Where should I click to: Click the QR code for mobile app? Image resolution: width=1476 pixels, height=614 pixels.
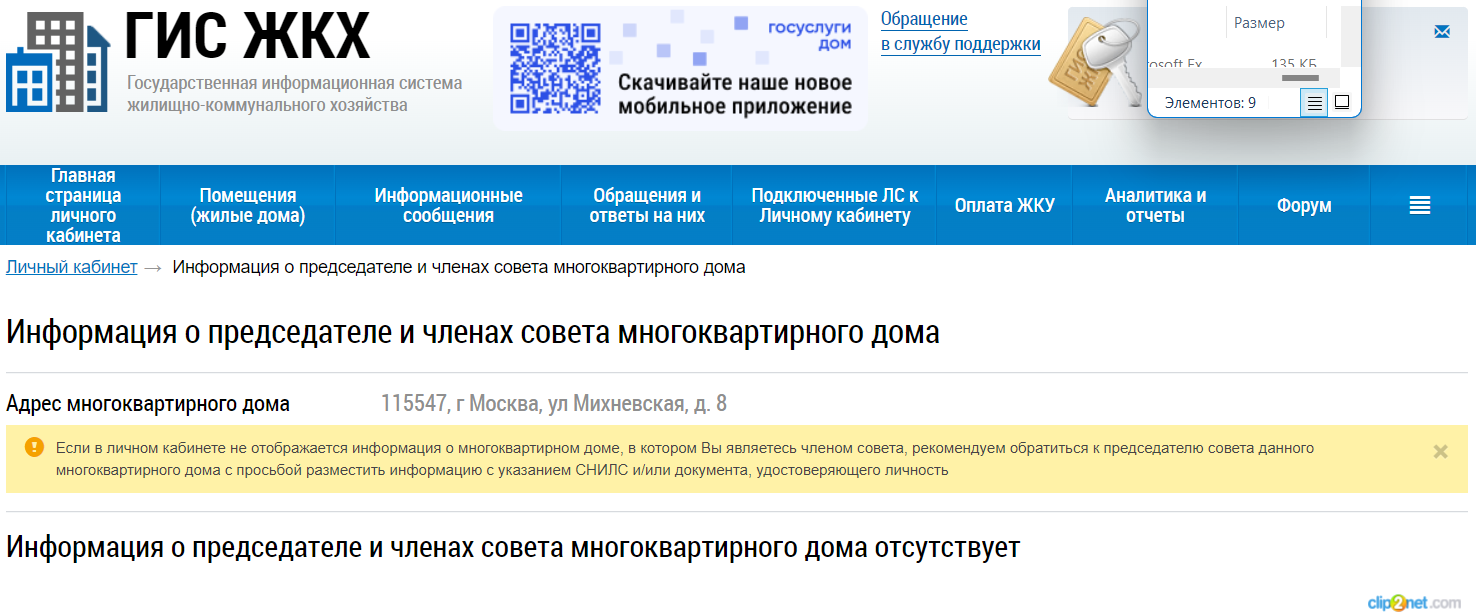[555, 68]
